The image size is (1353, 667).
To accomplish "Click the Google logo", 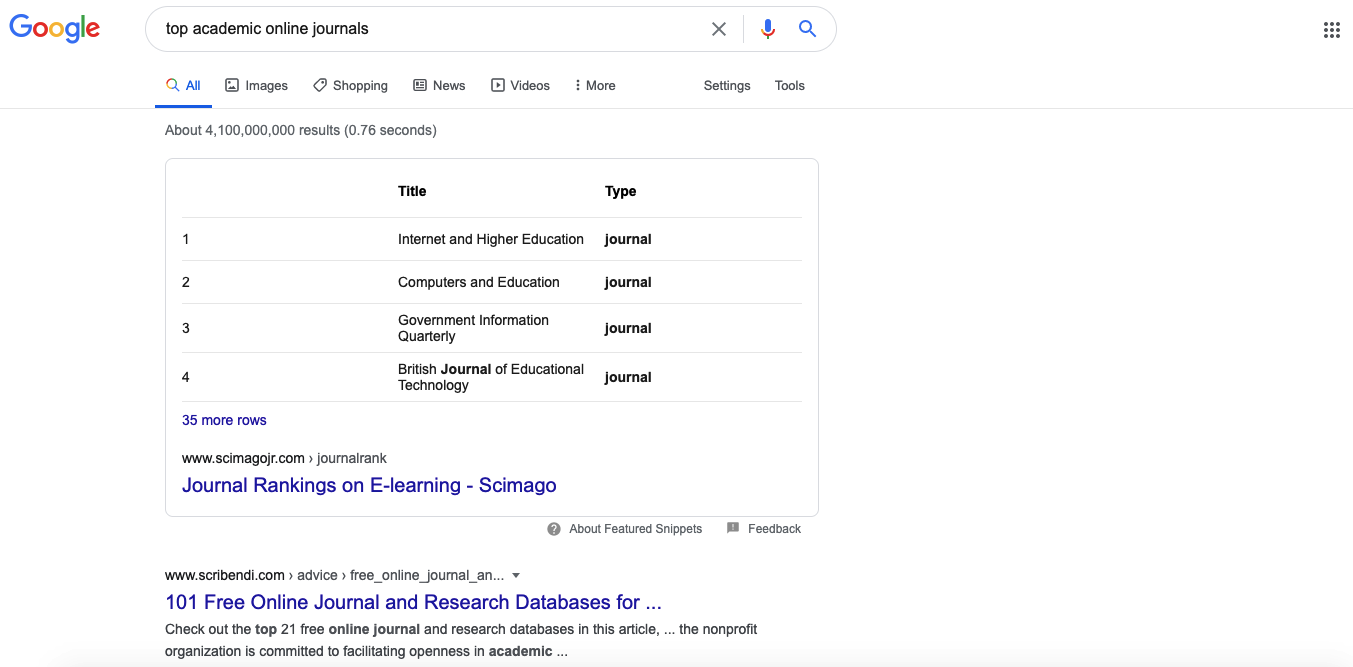I will point(55,29).
